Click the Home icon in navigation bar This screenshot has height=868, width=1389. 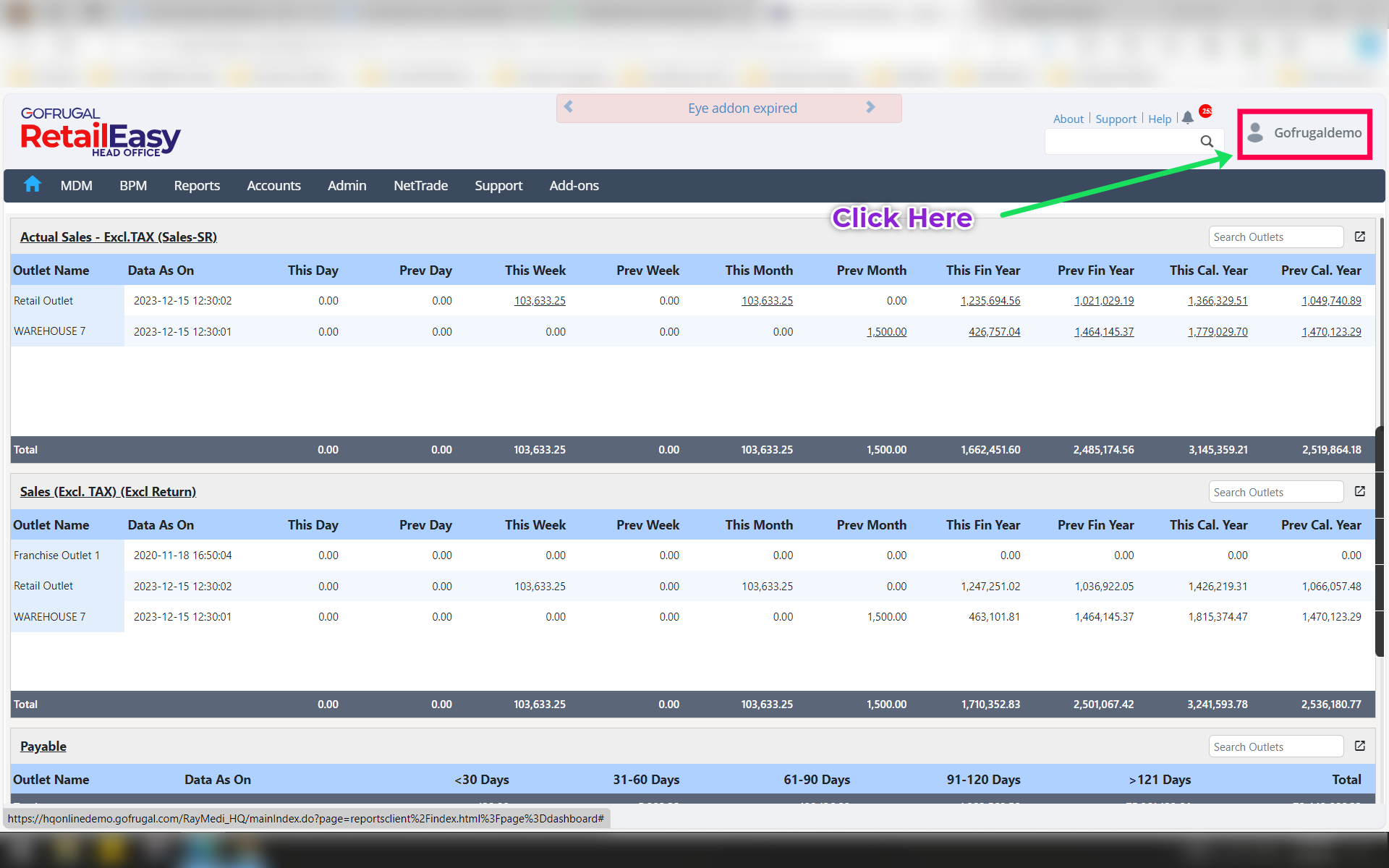pyautogui.click(x=32, y=184)
